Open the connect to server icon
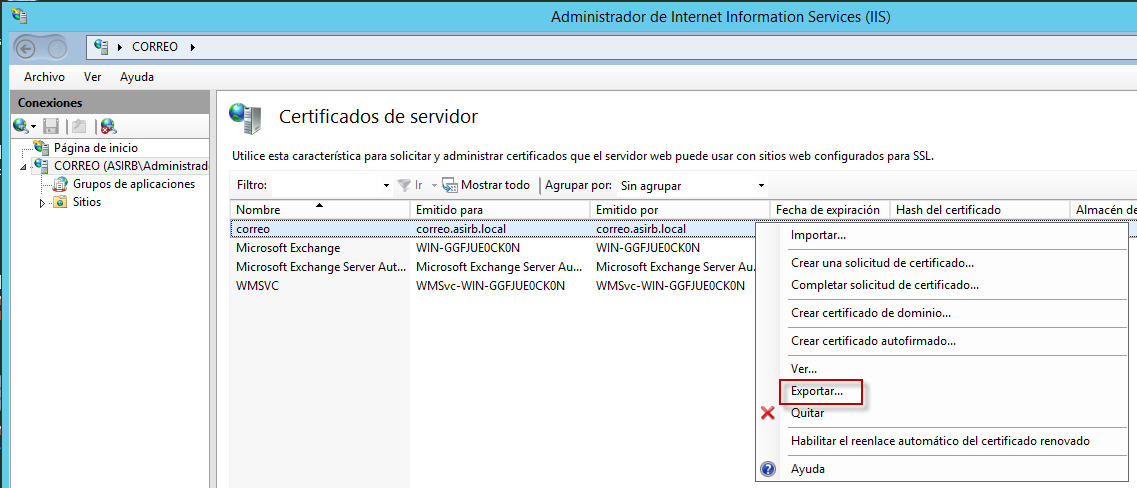1137x488 pixels. click(x=20, y=126)
